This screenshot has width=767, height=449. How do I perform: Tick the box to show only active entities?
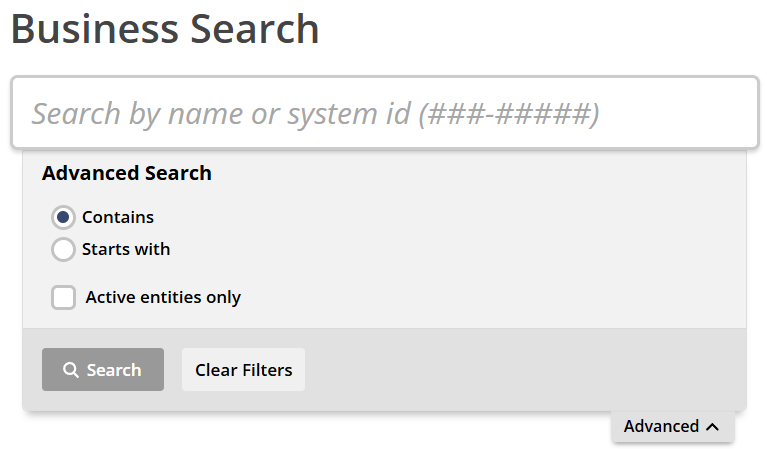(63, 297)
